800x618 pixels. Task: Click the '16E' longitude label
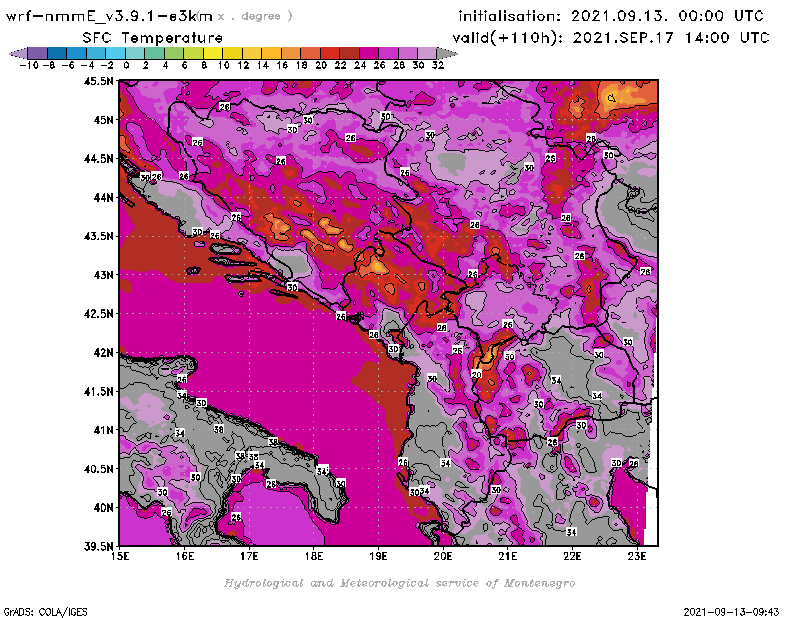[x=185, y=556]
